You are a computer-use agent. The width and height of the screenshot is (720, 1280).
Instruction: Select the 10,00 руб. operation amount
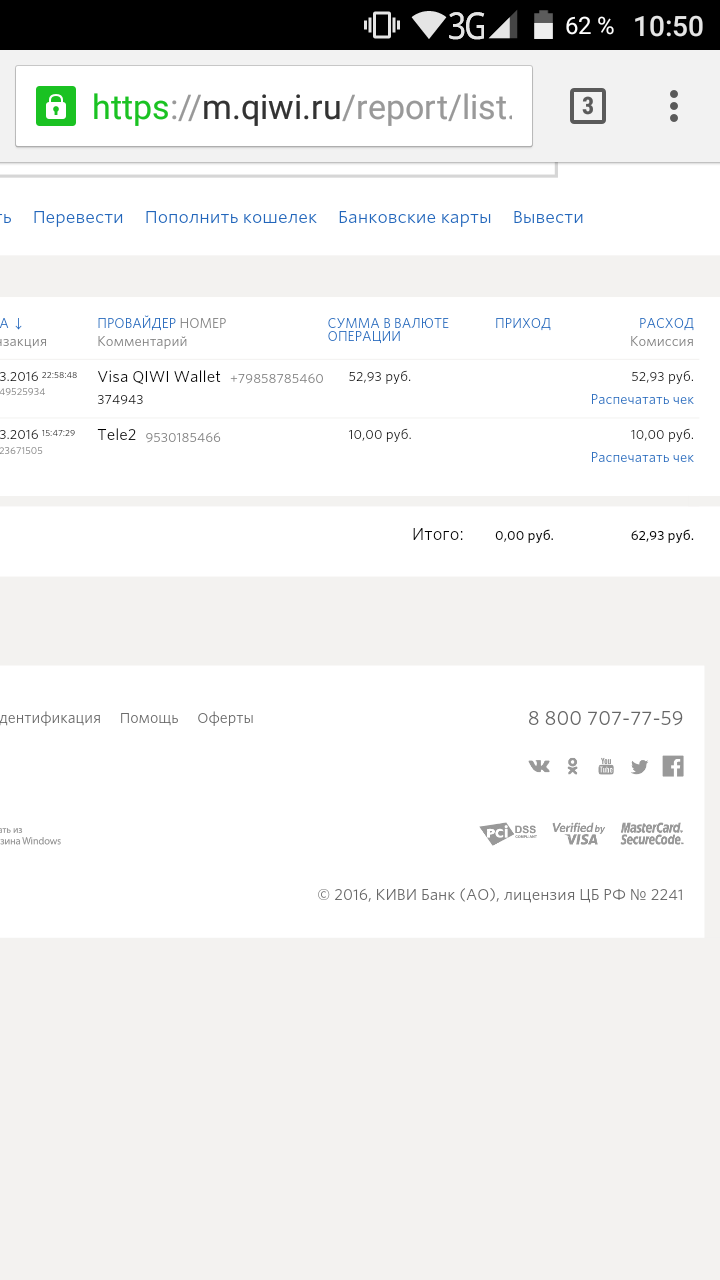[380, 435]
